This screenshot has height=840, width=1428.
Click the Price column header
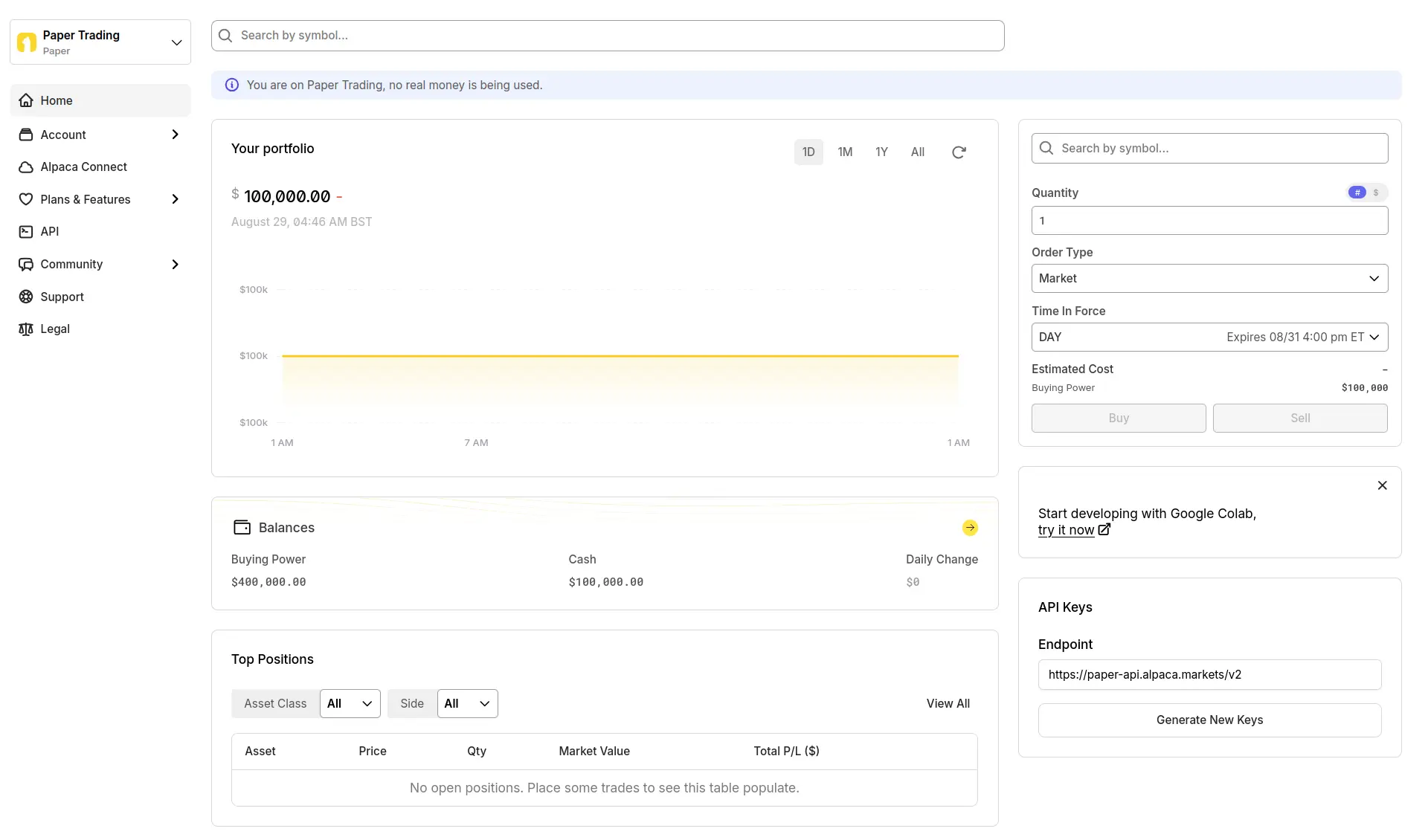point(373,751)
